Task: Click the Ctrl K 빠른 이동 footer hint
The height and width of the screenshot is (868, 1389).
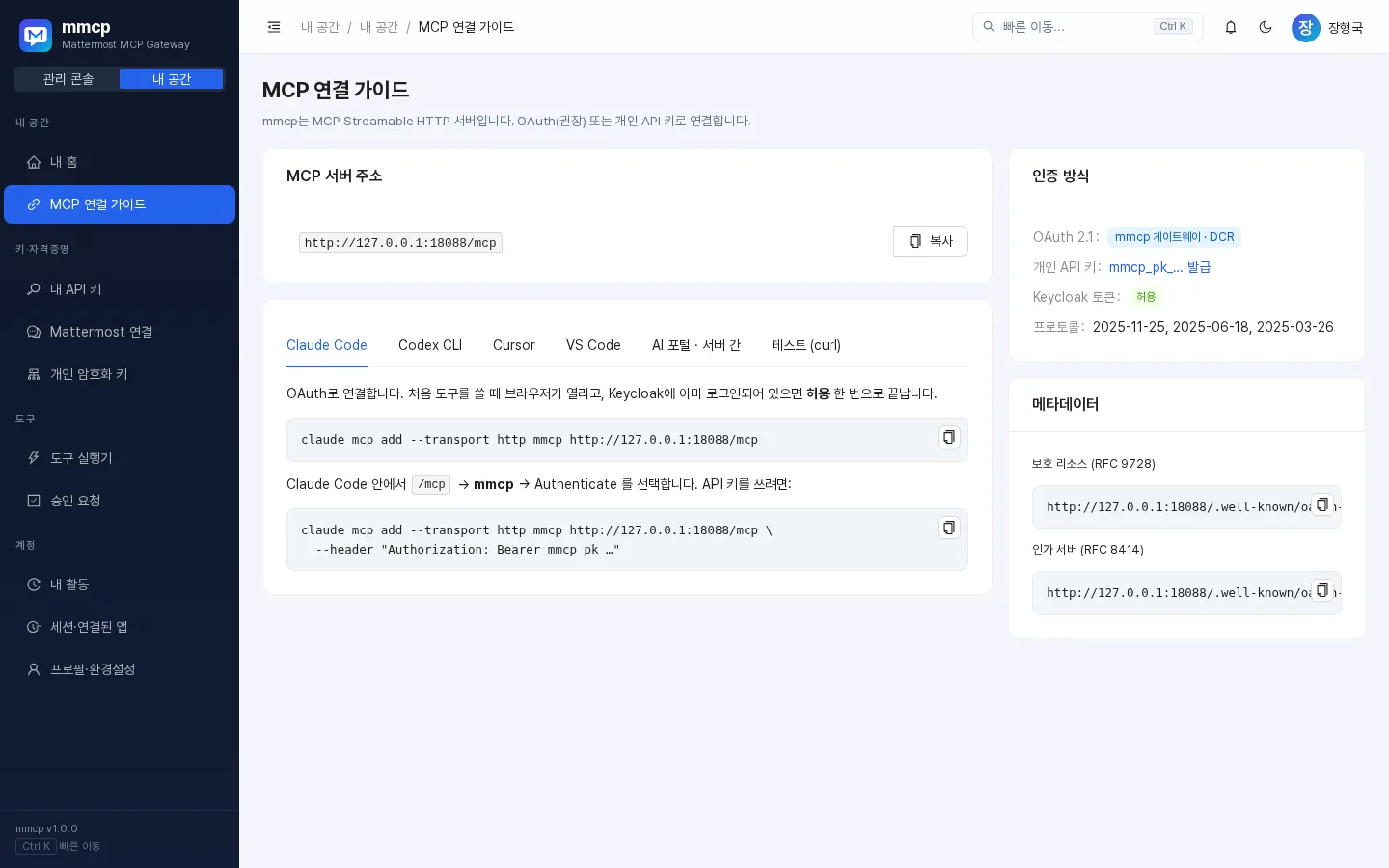Action: tap(58, 846)
